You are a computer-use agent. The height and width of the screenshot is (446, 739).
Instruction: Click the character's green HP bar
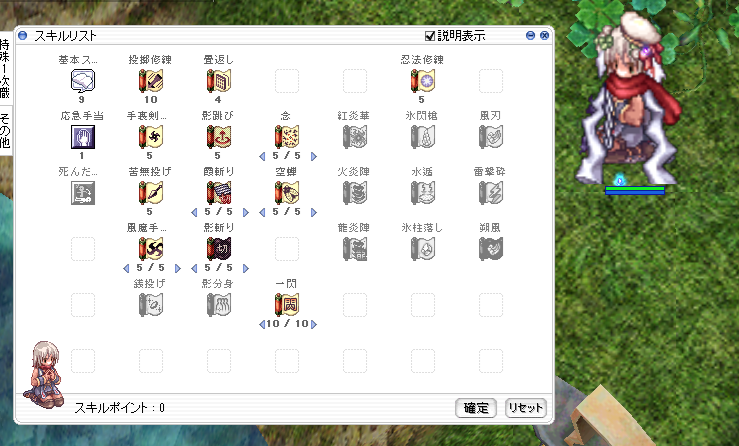[635, 189]
